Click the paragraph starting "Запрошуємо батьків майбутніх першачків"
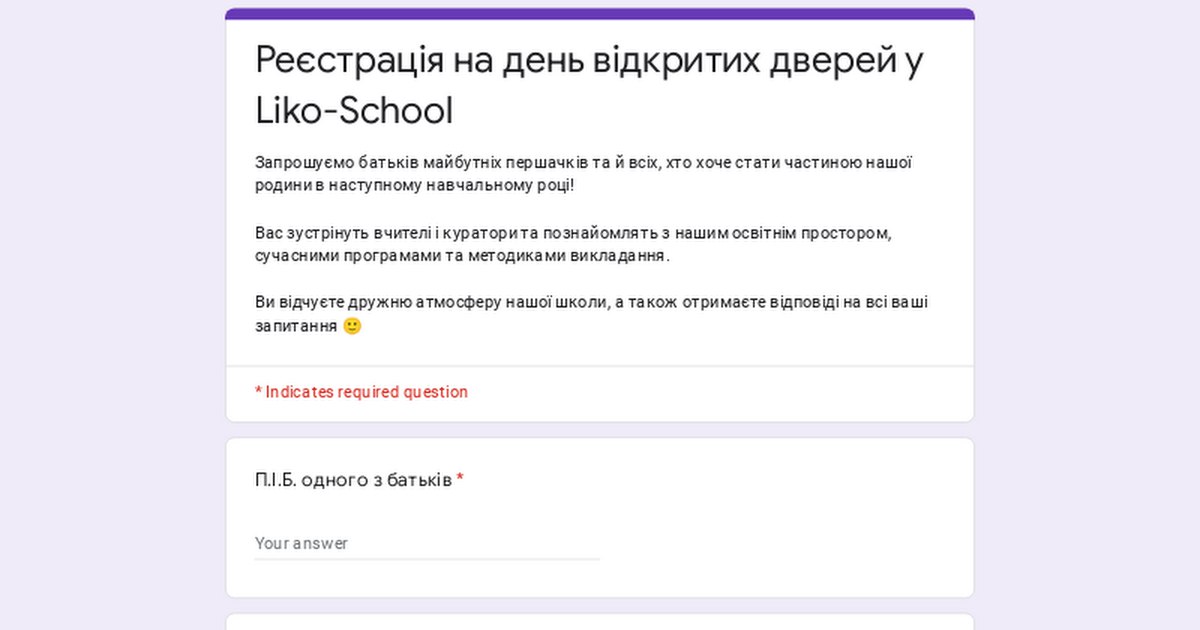The width and height of the screenshot is (1200, 630). coord(583,163)
